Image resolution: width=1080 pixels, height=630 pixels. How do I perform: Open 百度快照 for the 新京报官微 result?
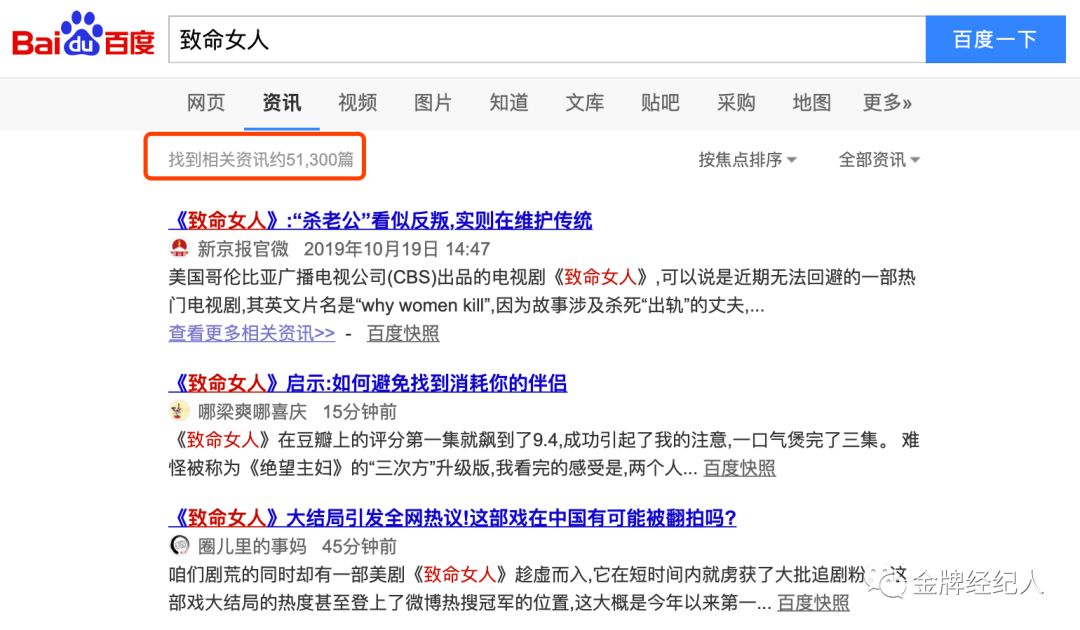click(403, 333)
